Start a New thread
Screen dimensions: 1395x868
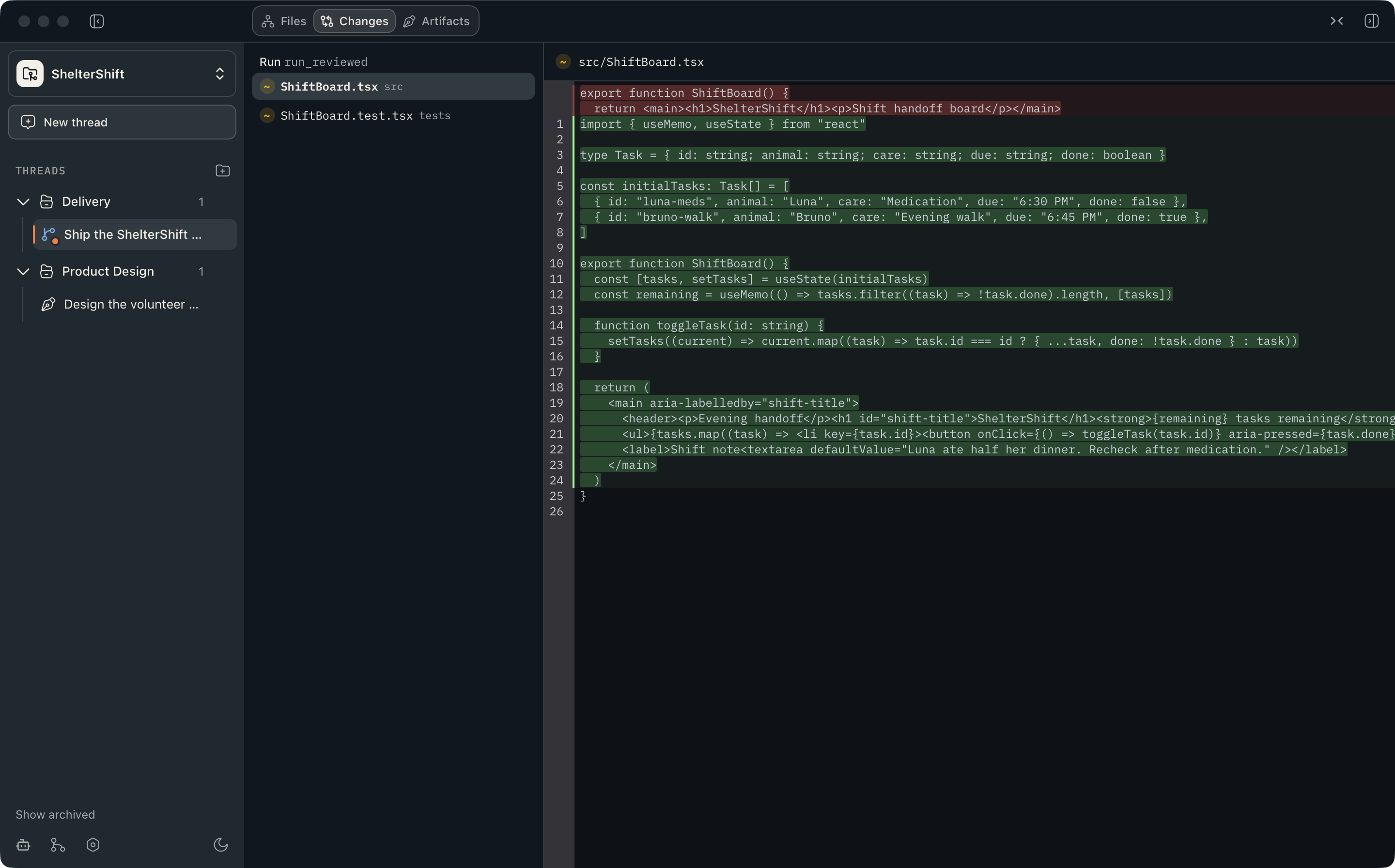tap(122, 122)
